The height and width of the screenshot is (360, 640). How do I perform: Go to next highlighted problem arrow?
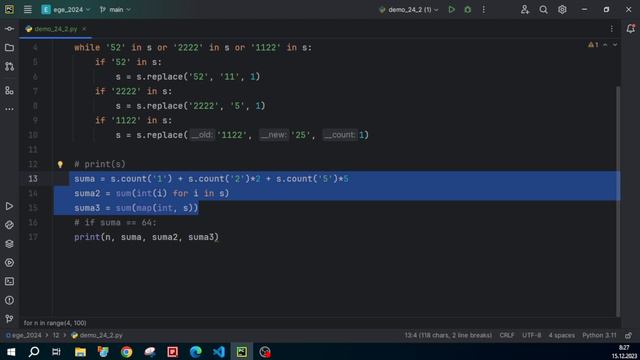click(x=615, y=44)
